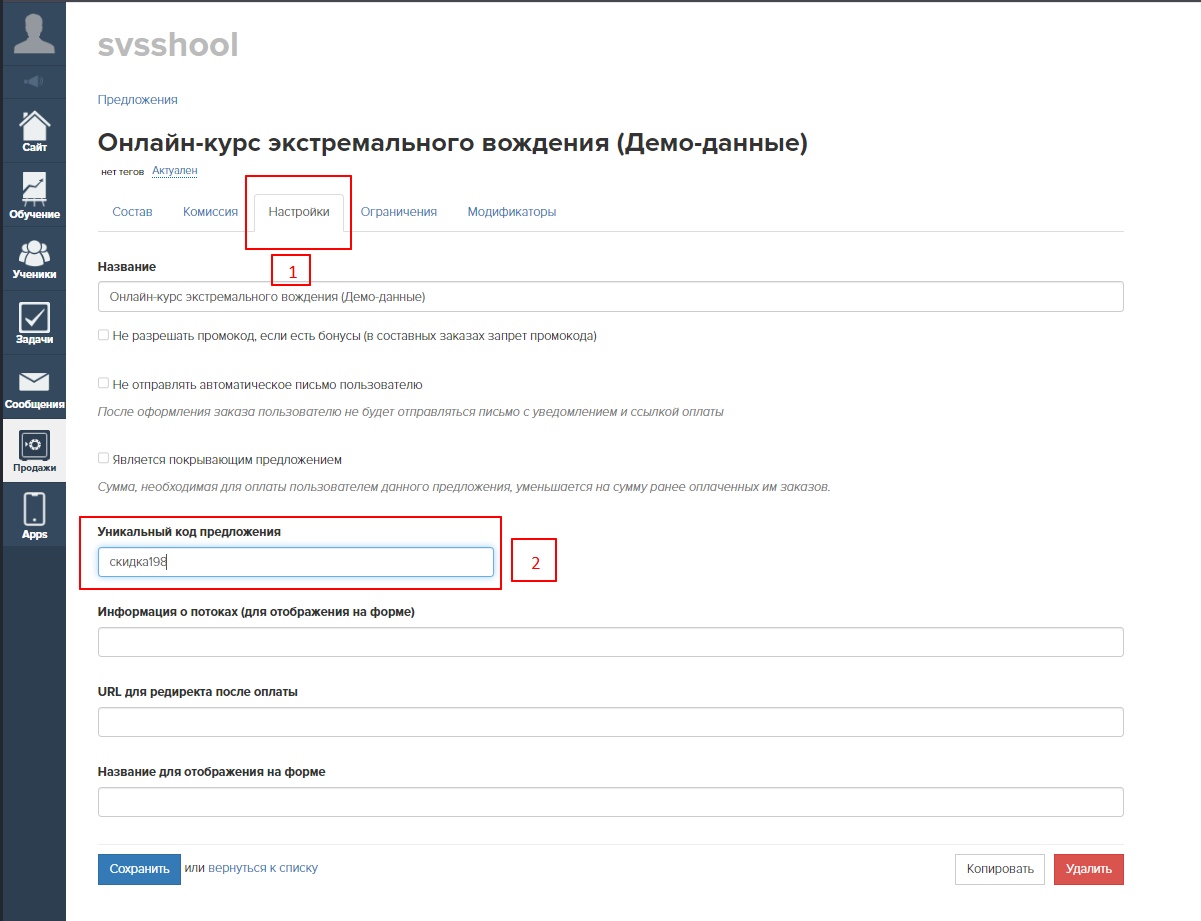The width and height of the screenshot is (1201, 921).
Task: Toggle 'Является покрывающим предложением' checkbox
Action: [x=104, y=459]
